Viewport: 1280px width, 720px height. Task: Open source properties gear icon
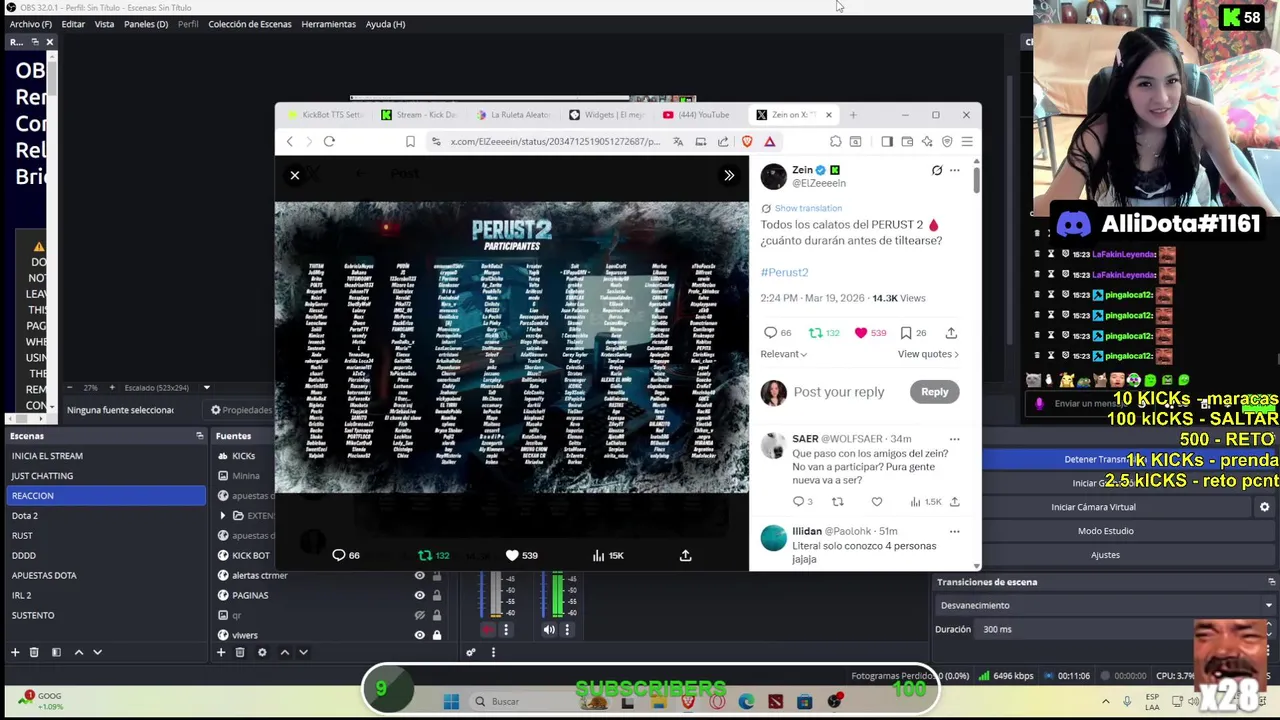(262, 652)
